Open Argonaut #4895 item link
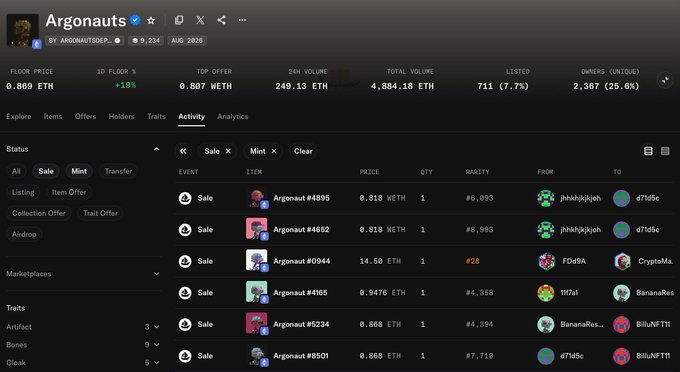 pyautogui.click(x=301, y=198)
